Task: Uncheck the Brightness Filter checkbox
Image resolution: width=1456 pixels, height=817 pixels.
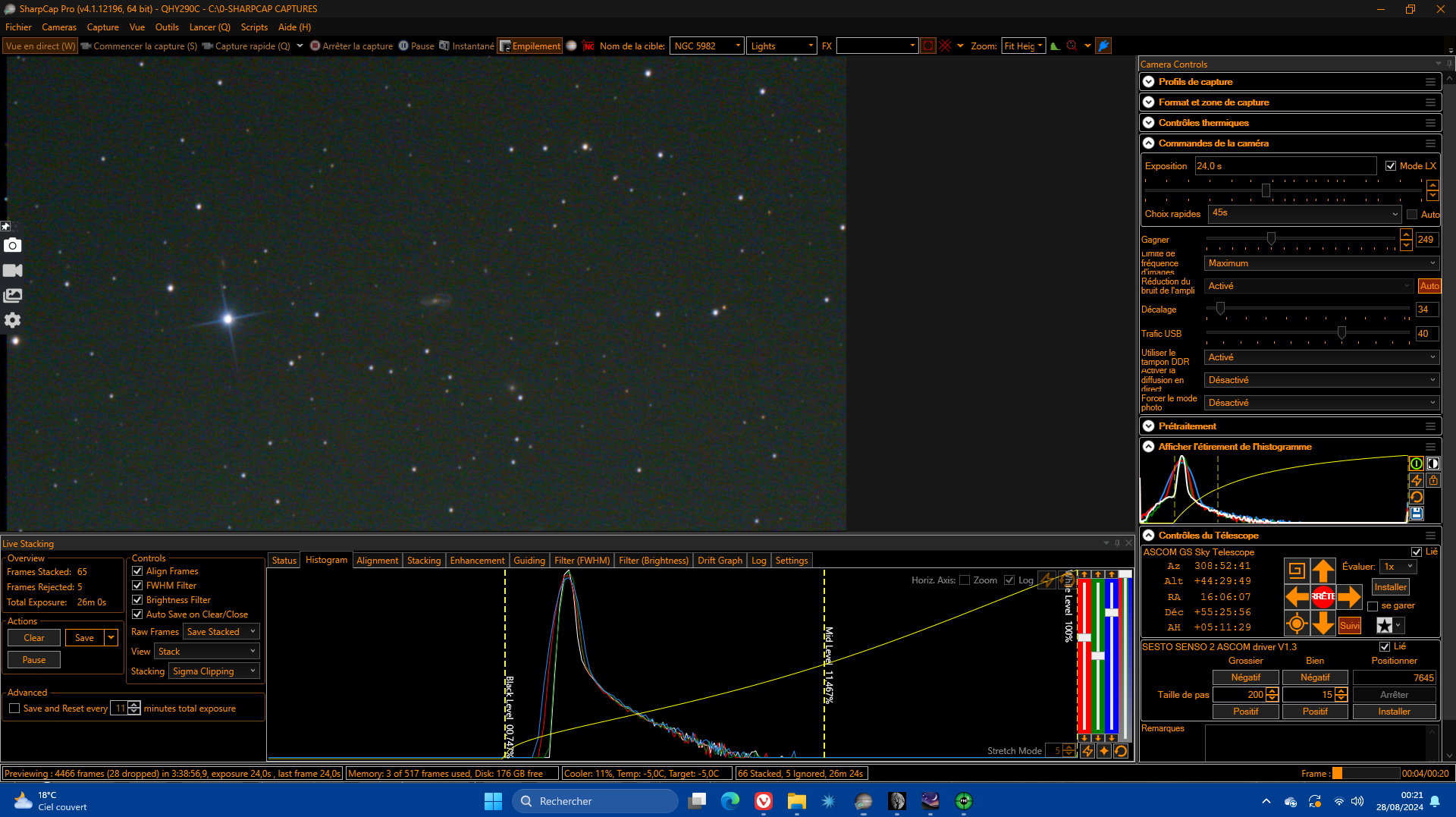Action: click(137, 600)
